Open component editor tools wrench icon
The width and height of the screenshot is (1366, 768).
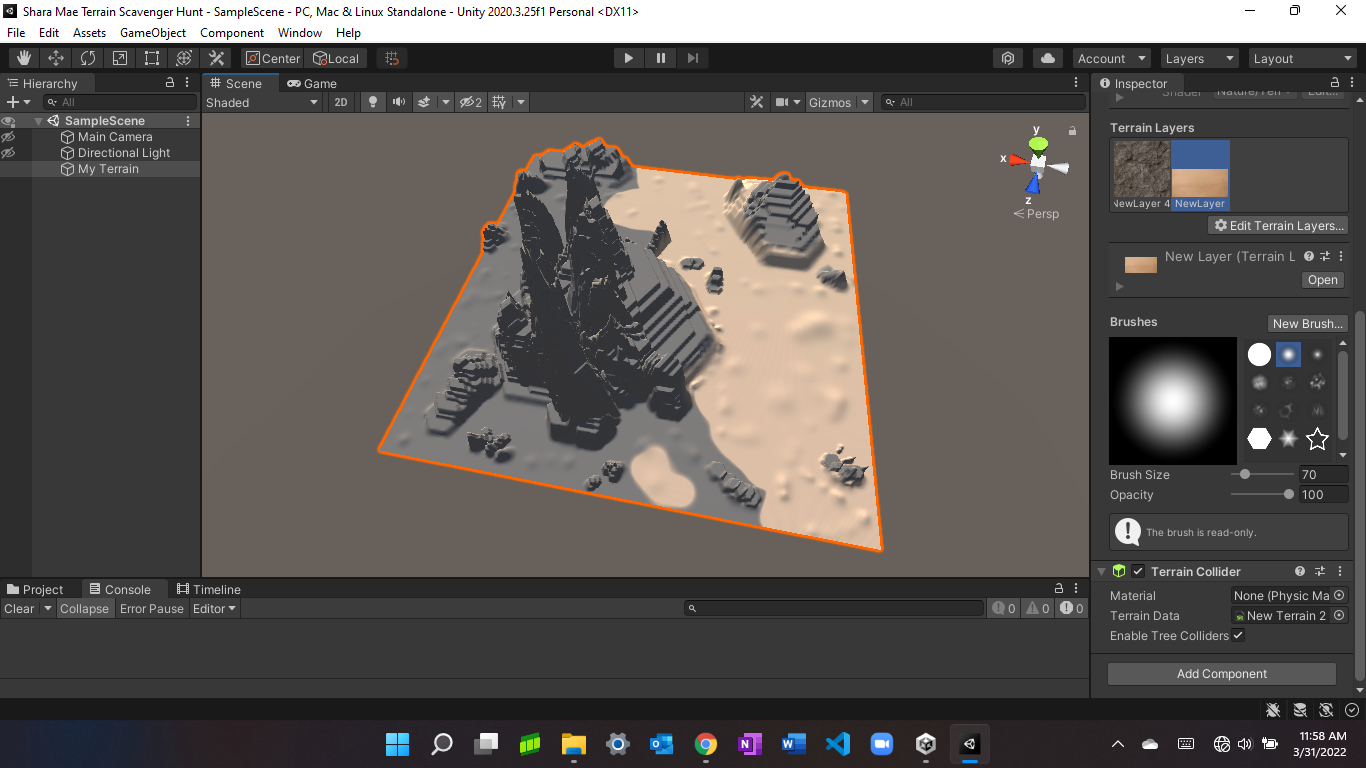pos(757,102)
